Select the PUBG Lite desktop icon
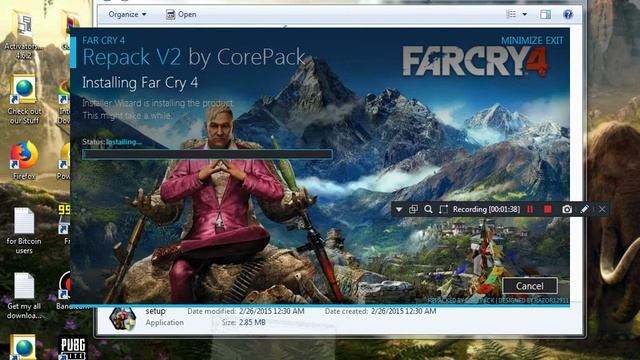640x360 pixels. click(72, 348)
